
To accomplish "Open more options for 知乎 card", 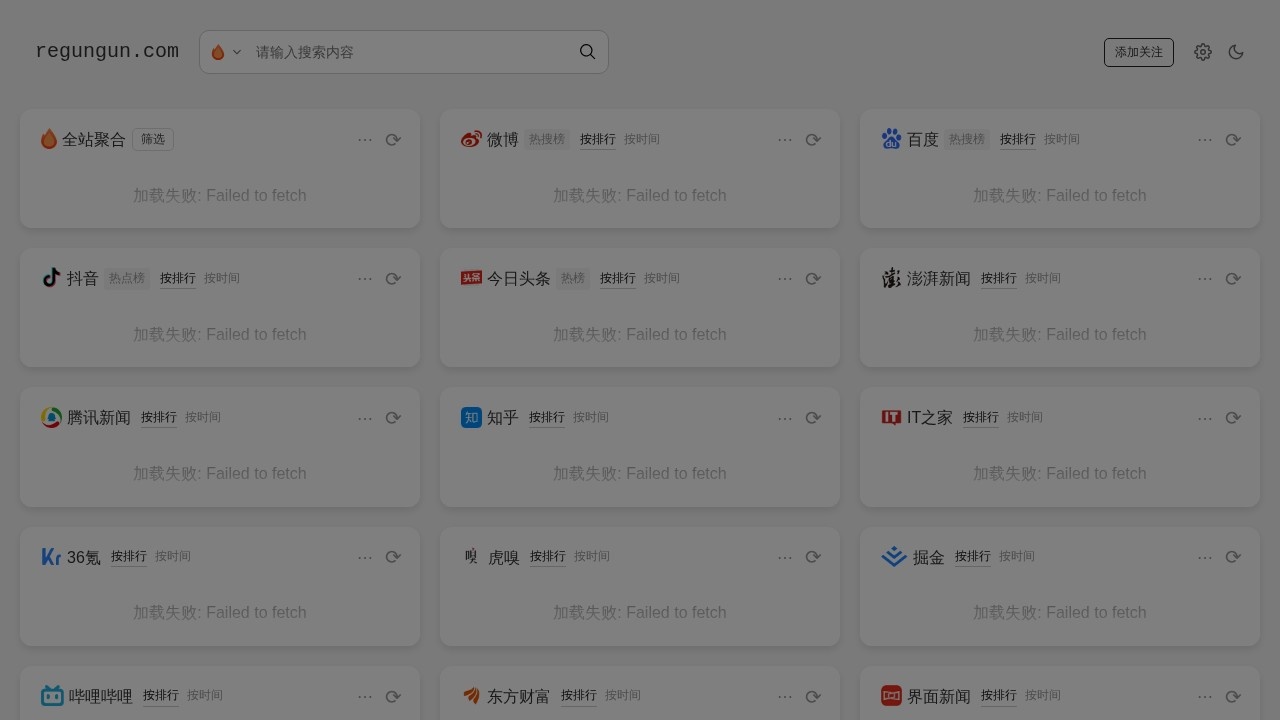I will point(785,418).
